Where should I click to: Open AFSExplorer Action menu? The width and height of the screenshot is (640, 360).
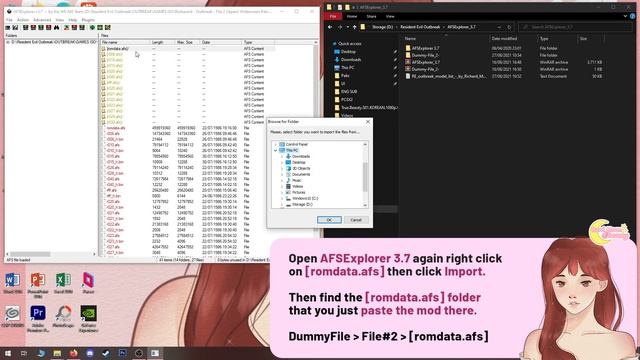[23, 20]
